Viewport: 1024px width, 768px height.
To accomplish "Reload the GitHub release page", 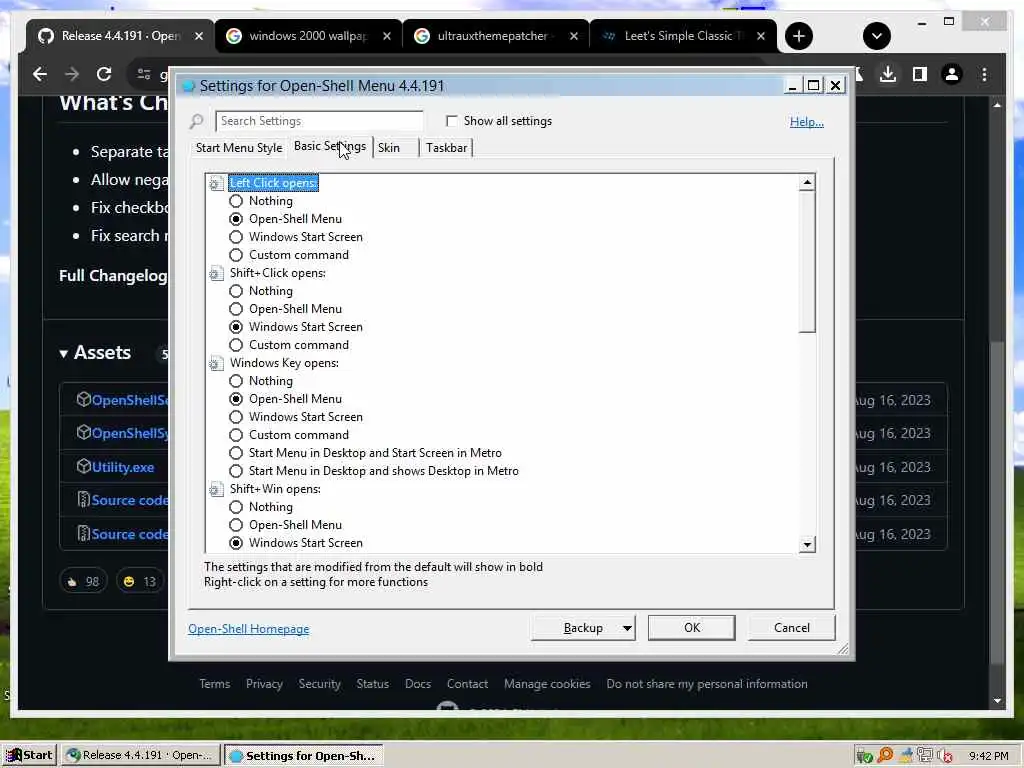I will coord(104,74).
